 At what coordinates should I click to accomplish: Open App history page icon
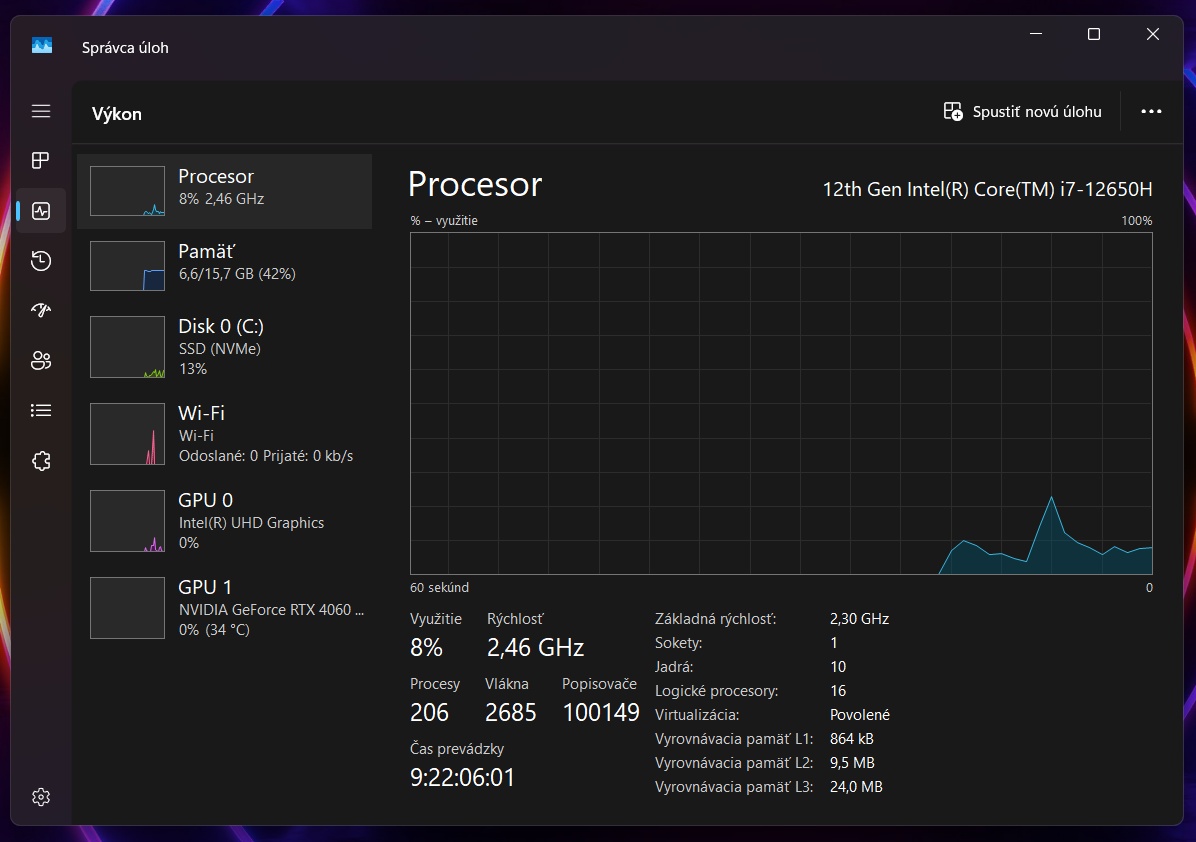[x=41, y=261]
